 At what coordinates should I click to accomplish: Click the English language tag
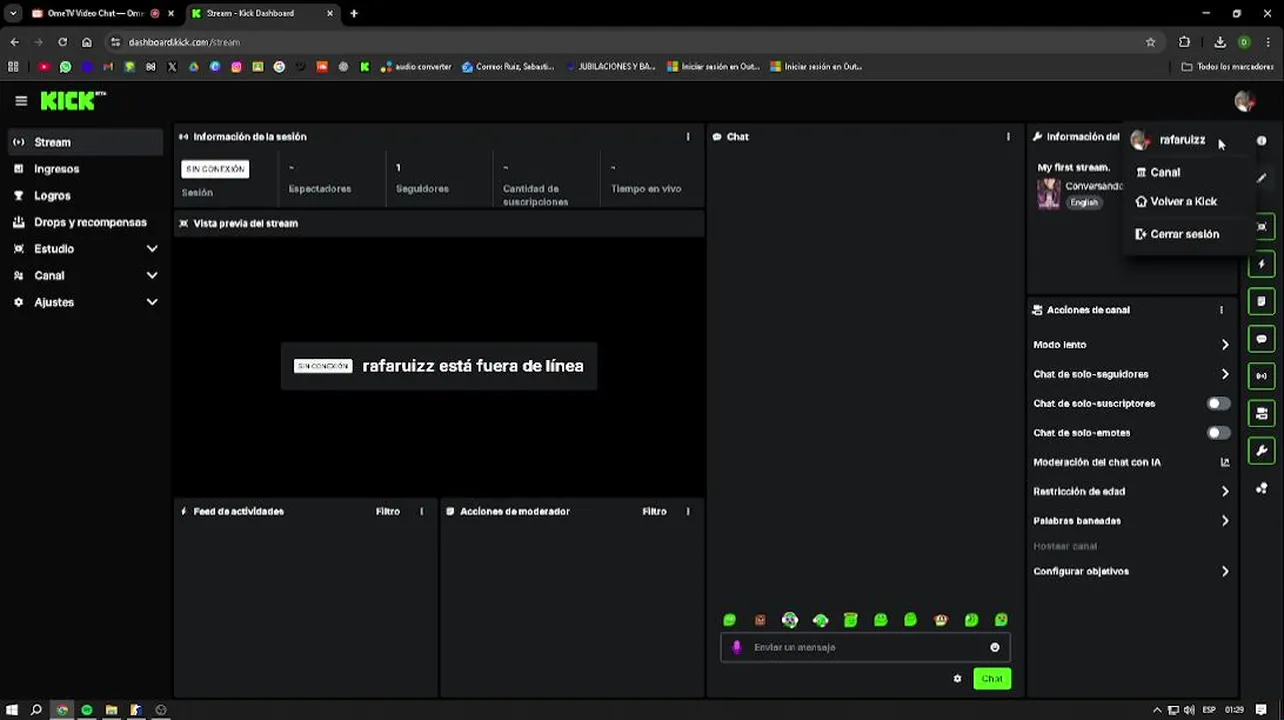tap(1083, 202)
